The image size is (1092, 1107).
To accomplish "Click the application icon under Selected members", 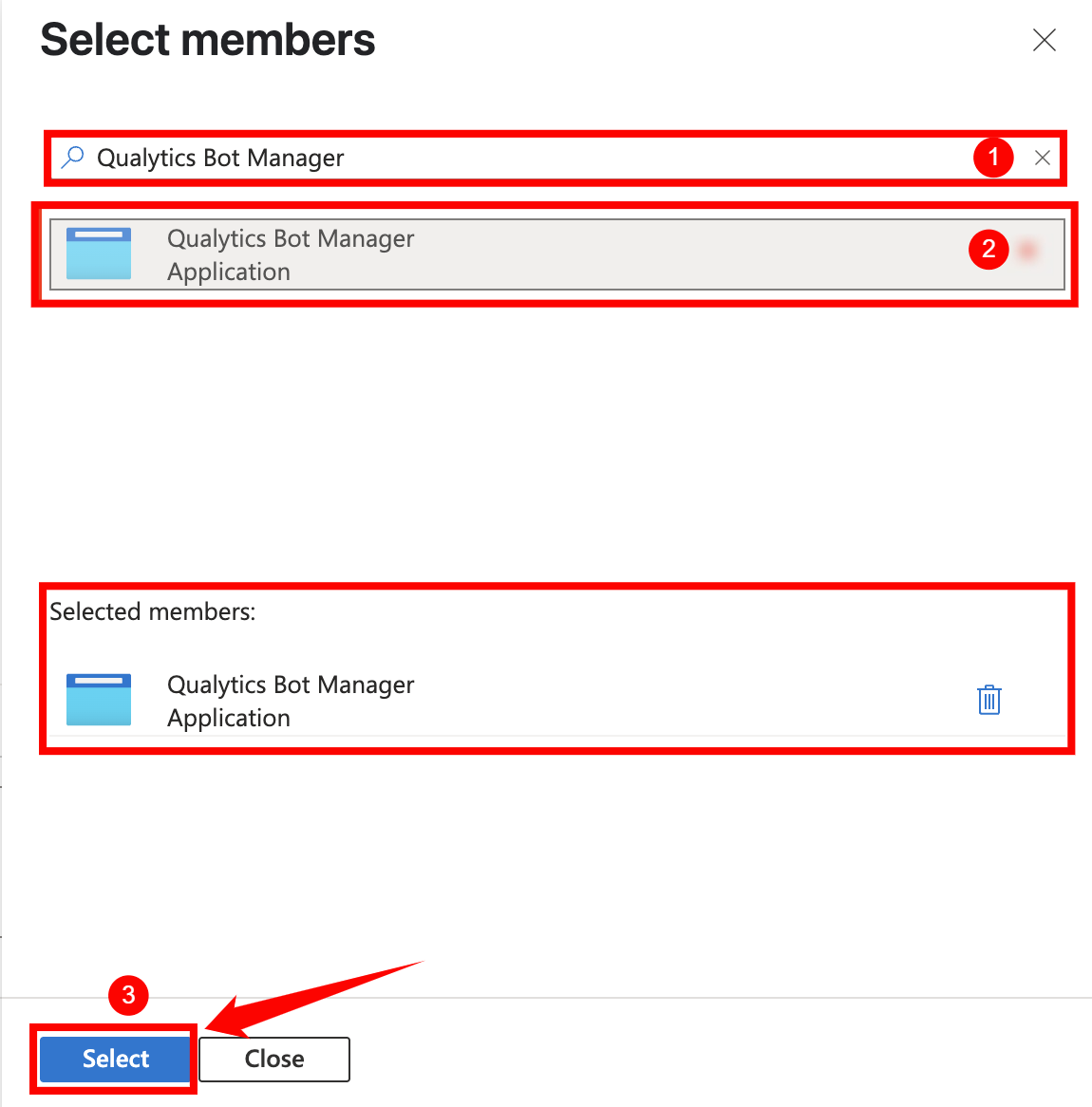I will tap(98, 700).
